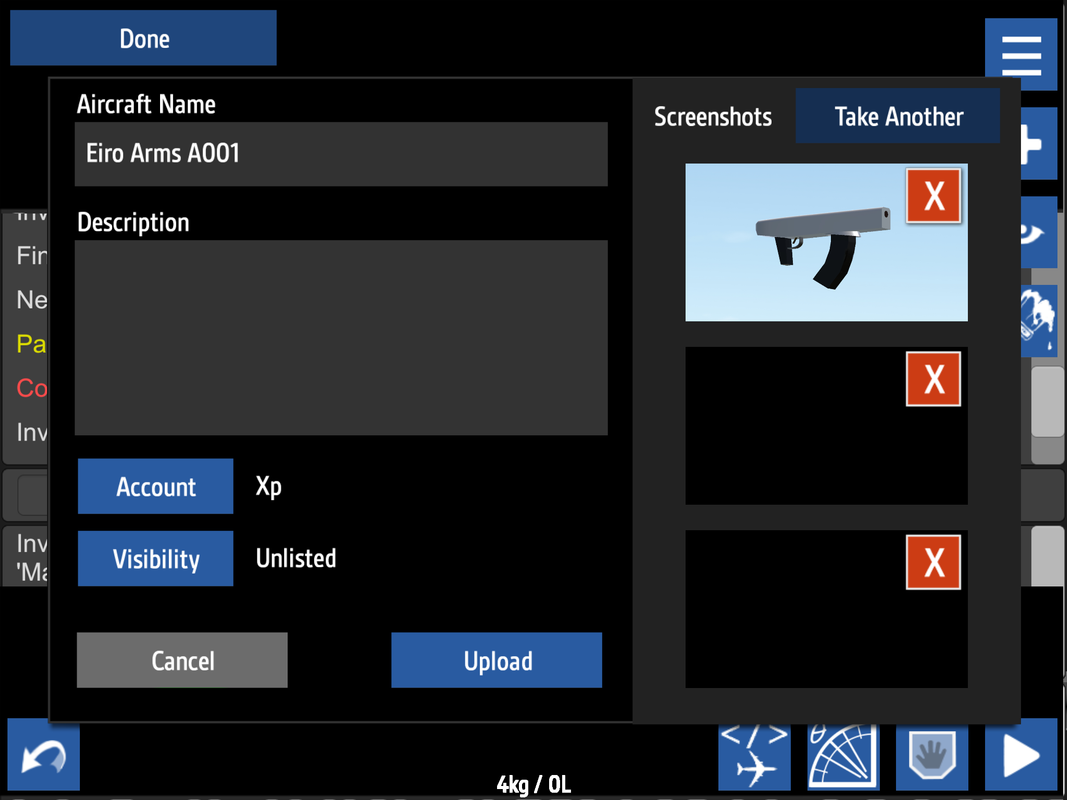Click the play button
1067x800 pixels.
pos(1021,755)
